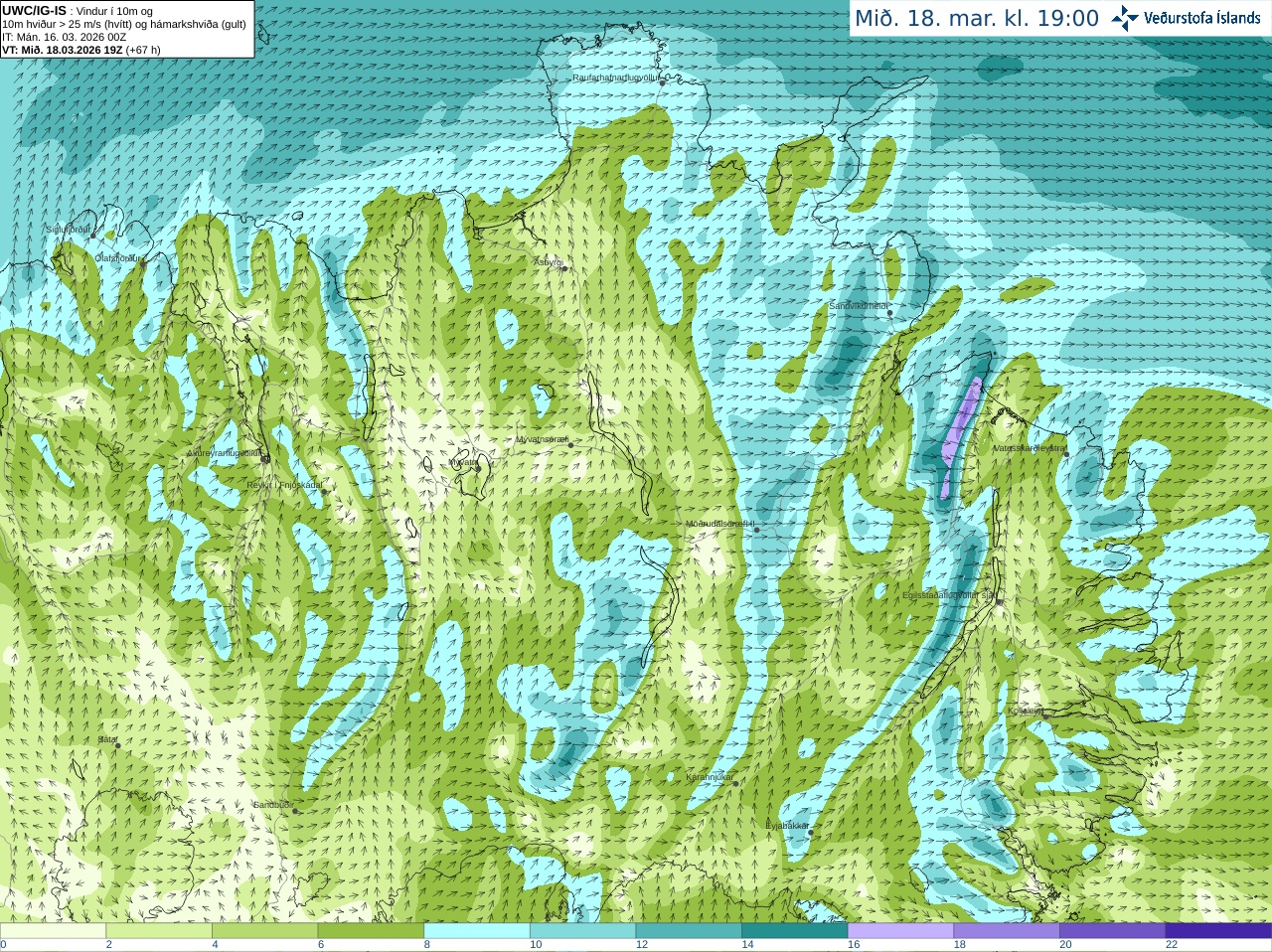Click the Sátur station label
1272x952 pixels.
click(107, 739)
